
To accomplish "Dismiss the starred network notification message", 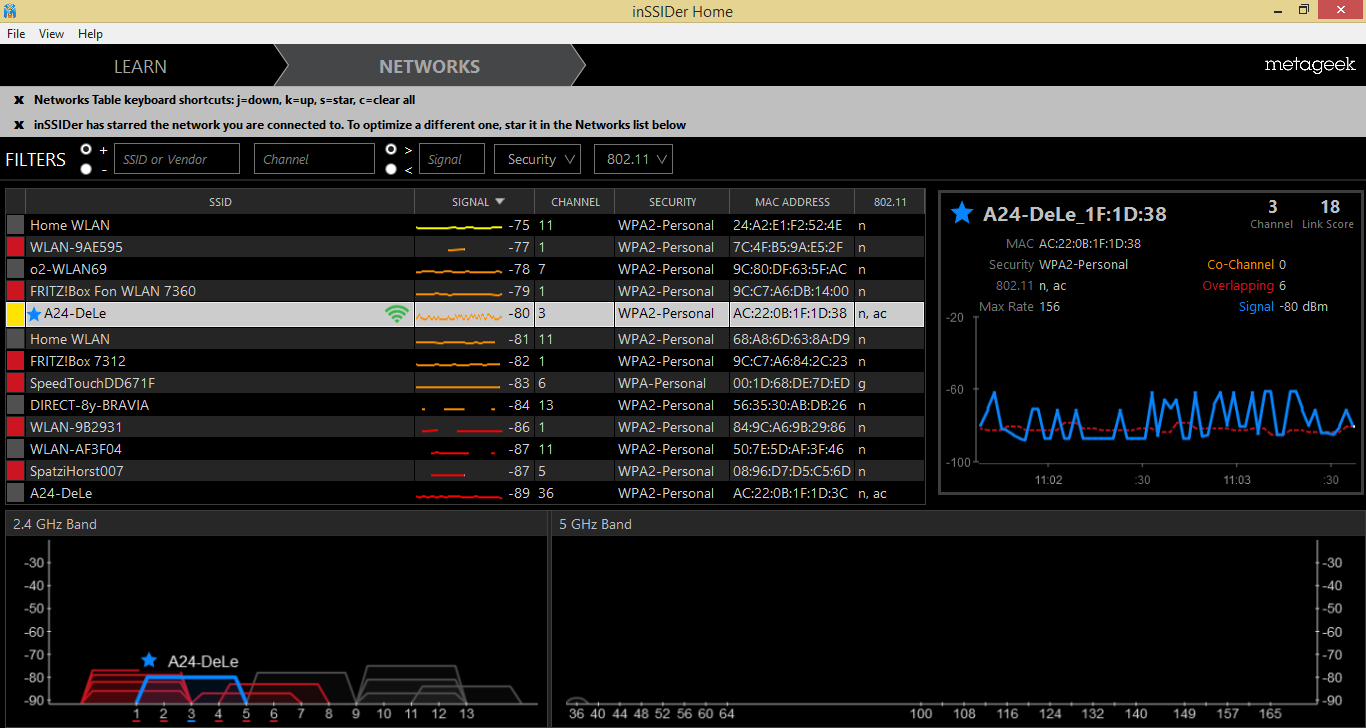I will (x=19, y=125).
